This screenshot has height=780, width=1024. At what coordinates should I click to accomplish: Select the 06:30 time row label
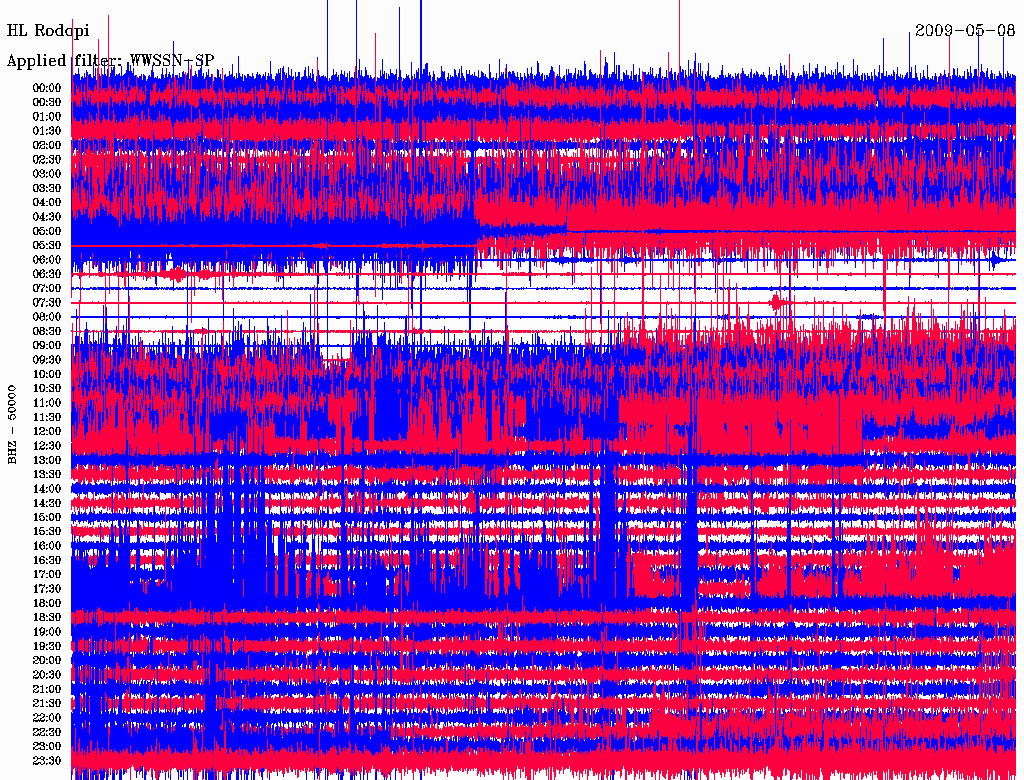47,274
